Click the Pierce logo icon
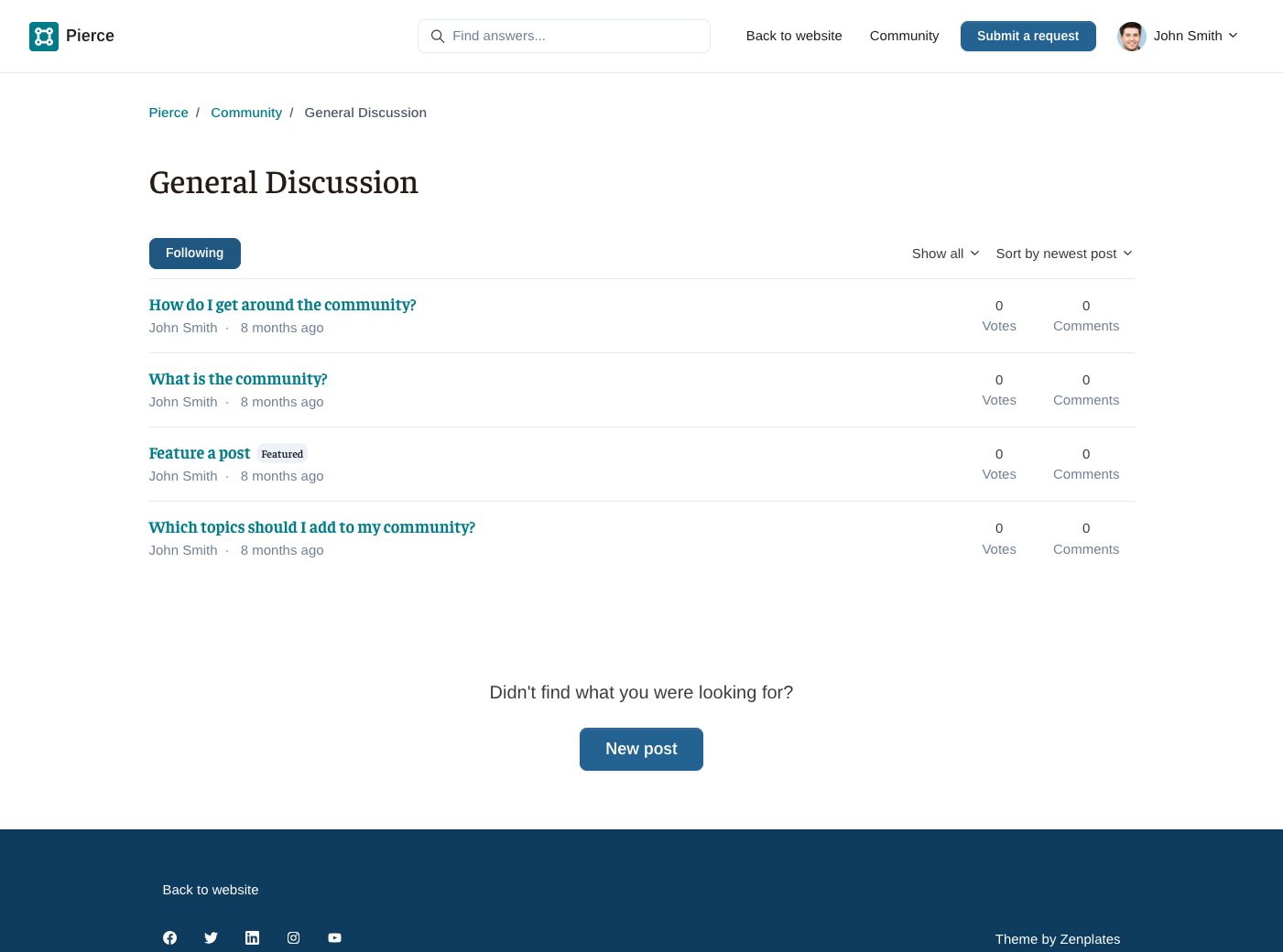Viewport: 1283px width, 952px height. pyautogui.click(x=44, y=37)
